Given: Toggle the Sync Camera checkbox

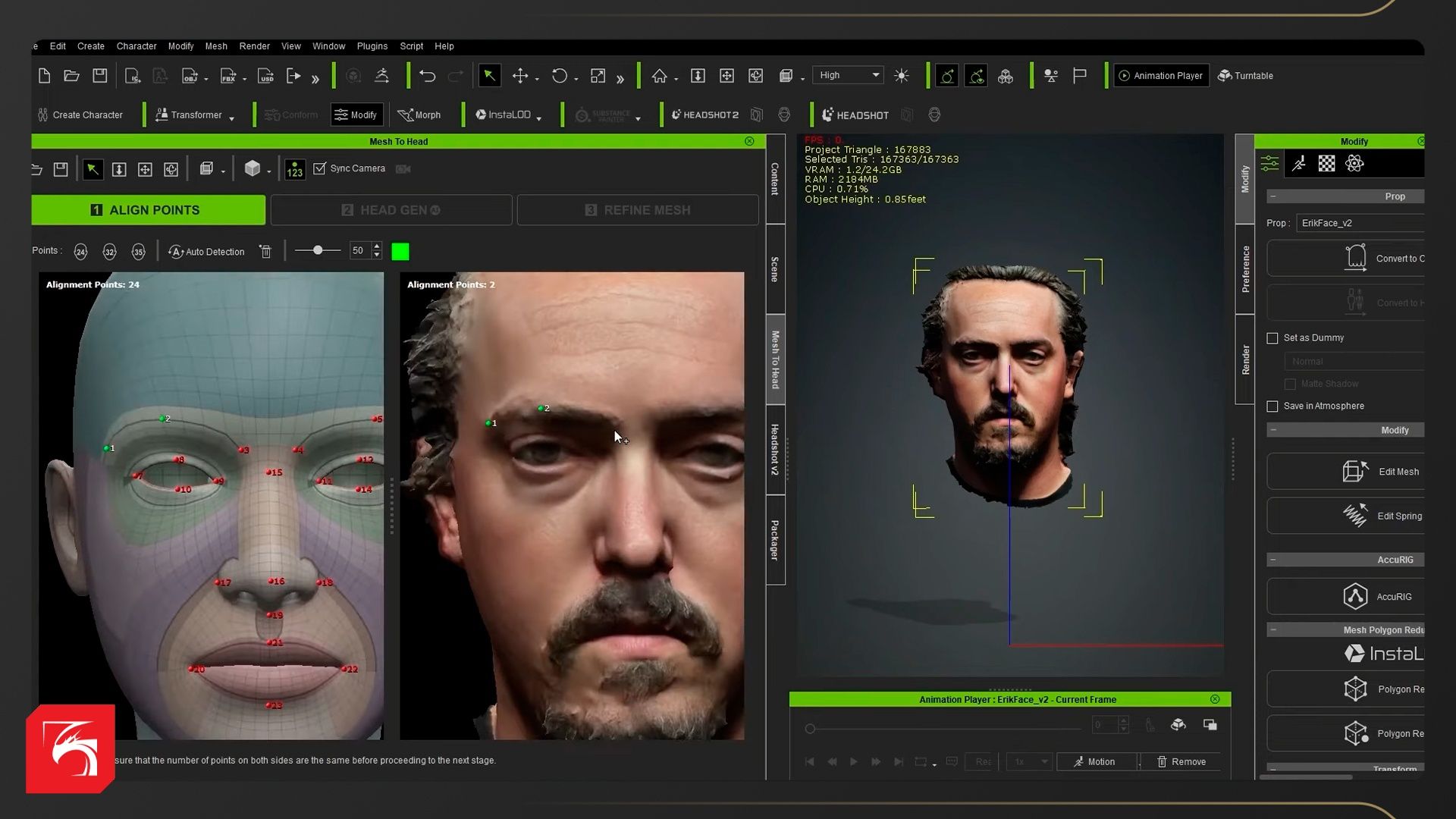Looking at the screenshot, I should 320,168.
